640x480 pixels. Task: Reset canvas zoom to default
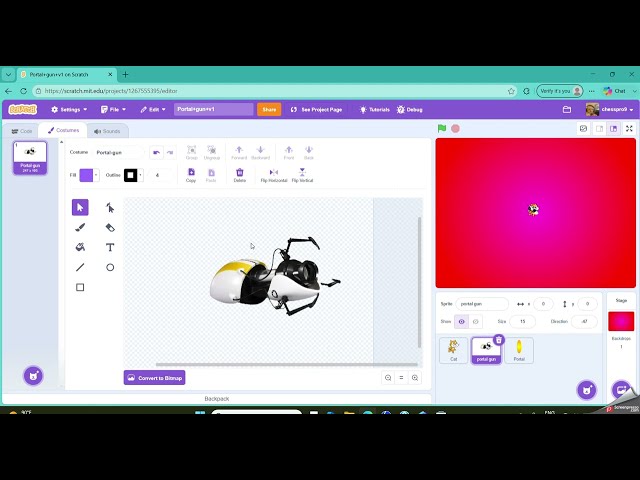tap(401, 378)
